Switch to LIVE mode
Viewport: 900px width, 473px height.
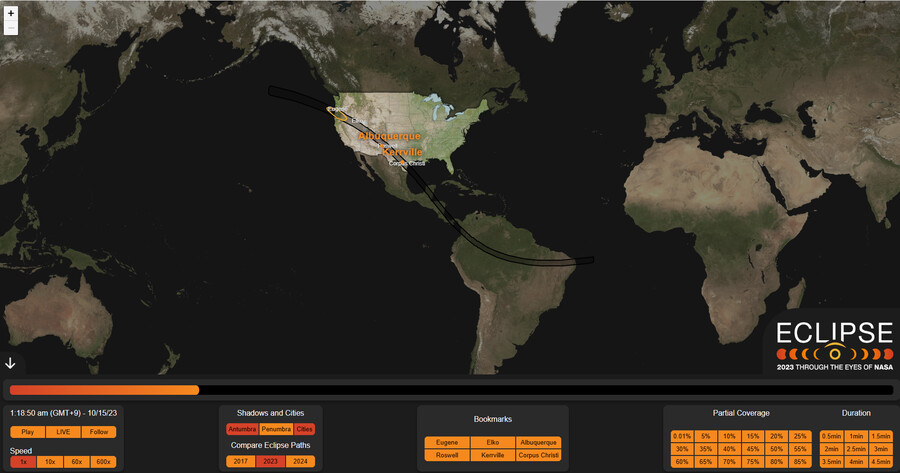(x=62, y=432)
